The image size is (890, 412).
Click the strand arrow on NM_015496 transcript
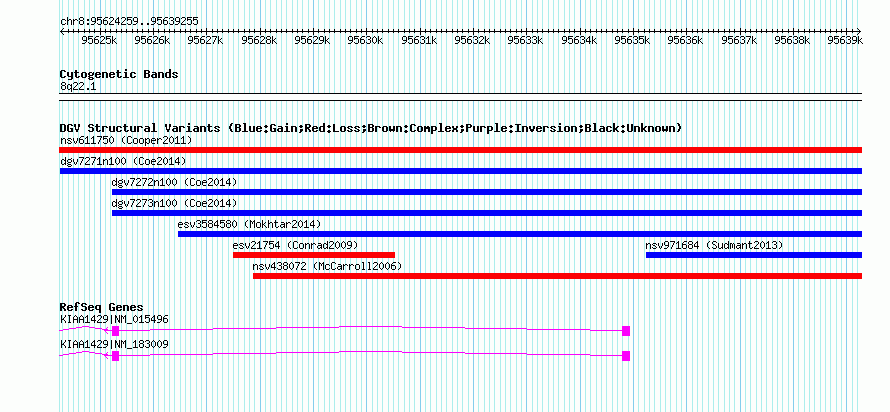tap(105, 331)
